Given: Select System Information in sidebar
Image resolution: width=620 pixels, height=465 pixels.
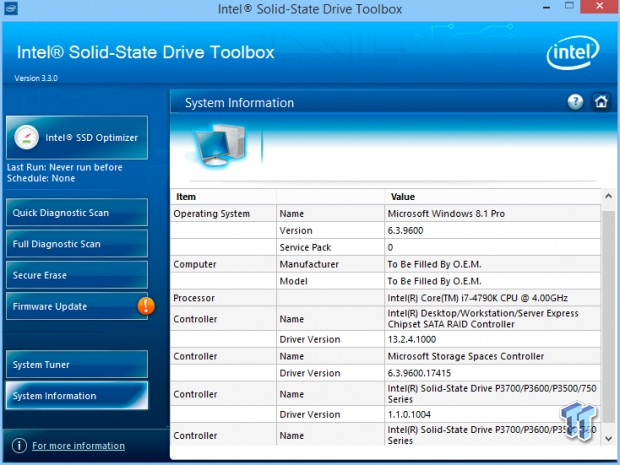Looking at the screenshot, I should (x=77, y=395).
